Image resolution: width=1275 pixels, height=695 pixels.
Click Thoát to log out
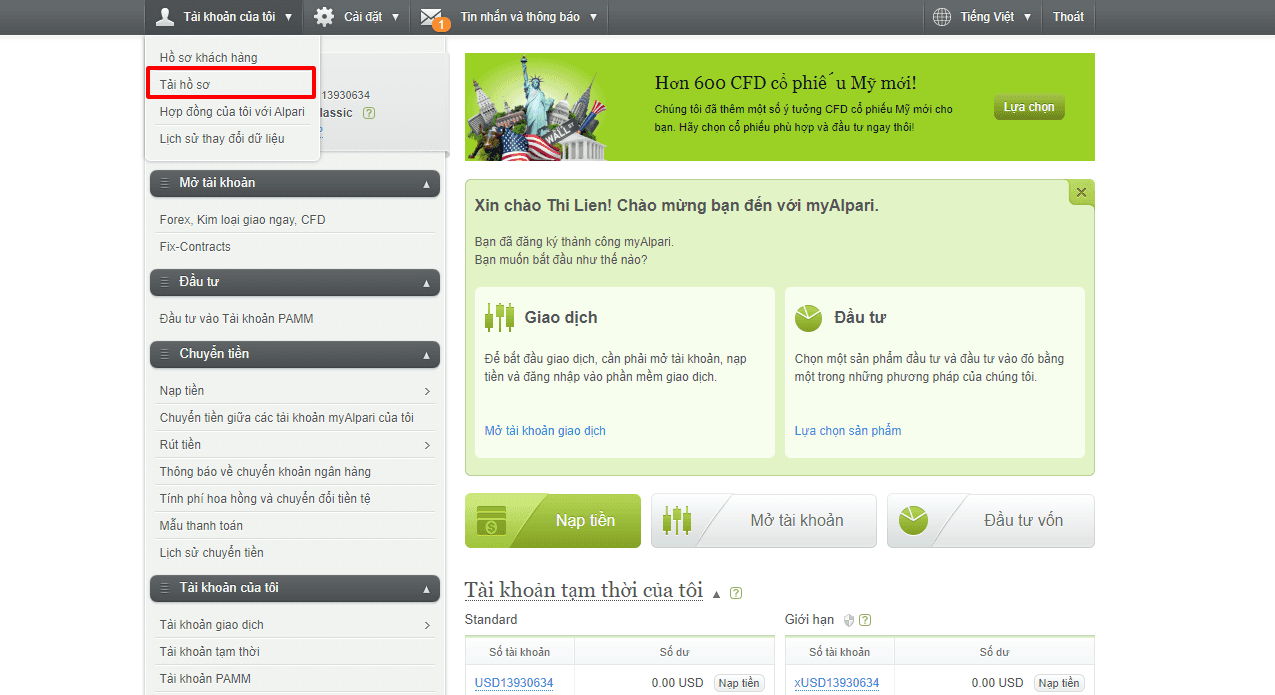point(1068,17)
